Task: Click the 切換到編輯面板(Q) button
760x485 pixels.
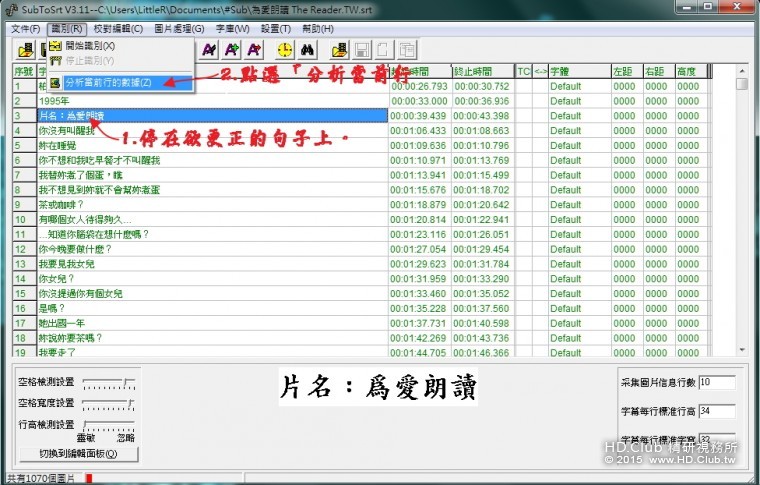Action: tap(79, 454)
